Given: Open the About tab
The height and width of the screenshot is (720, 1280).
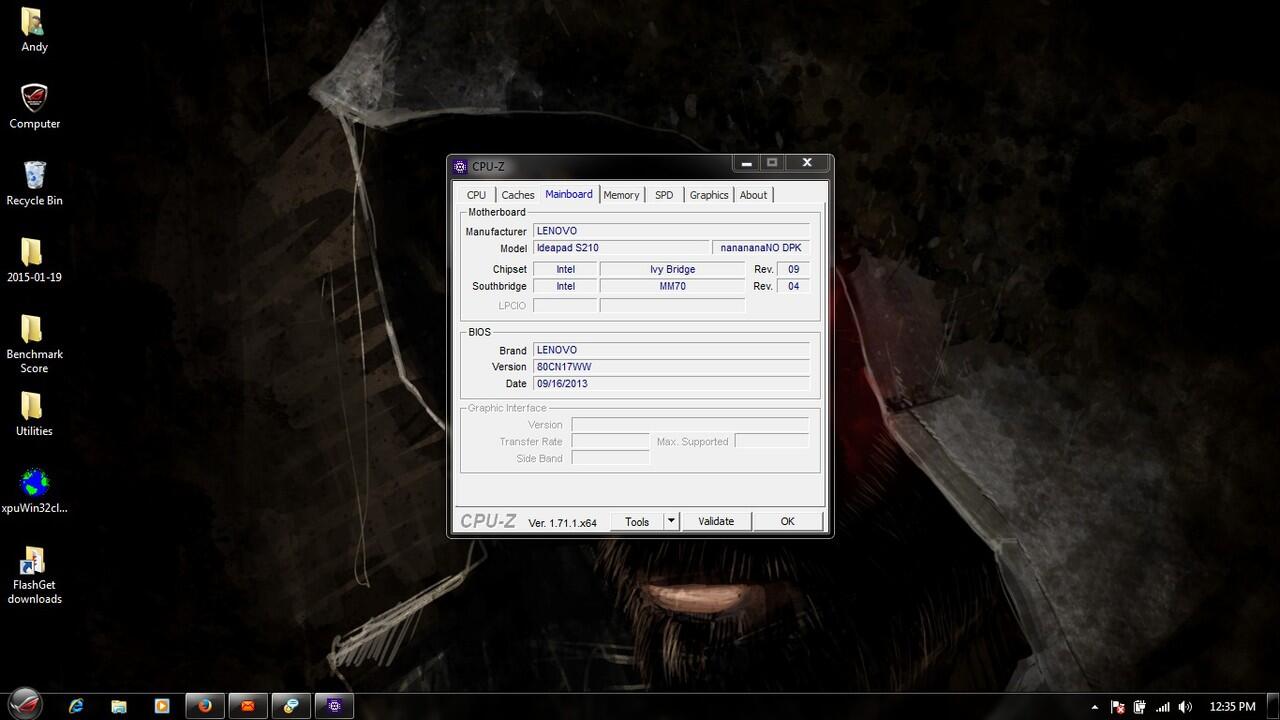Looking at the screenshot, I should point(753,195).
